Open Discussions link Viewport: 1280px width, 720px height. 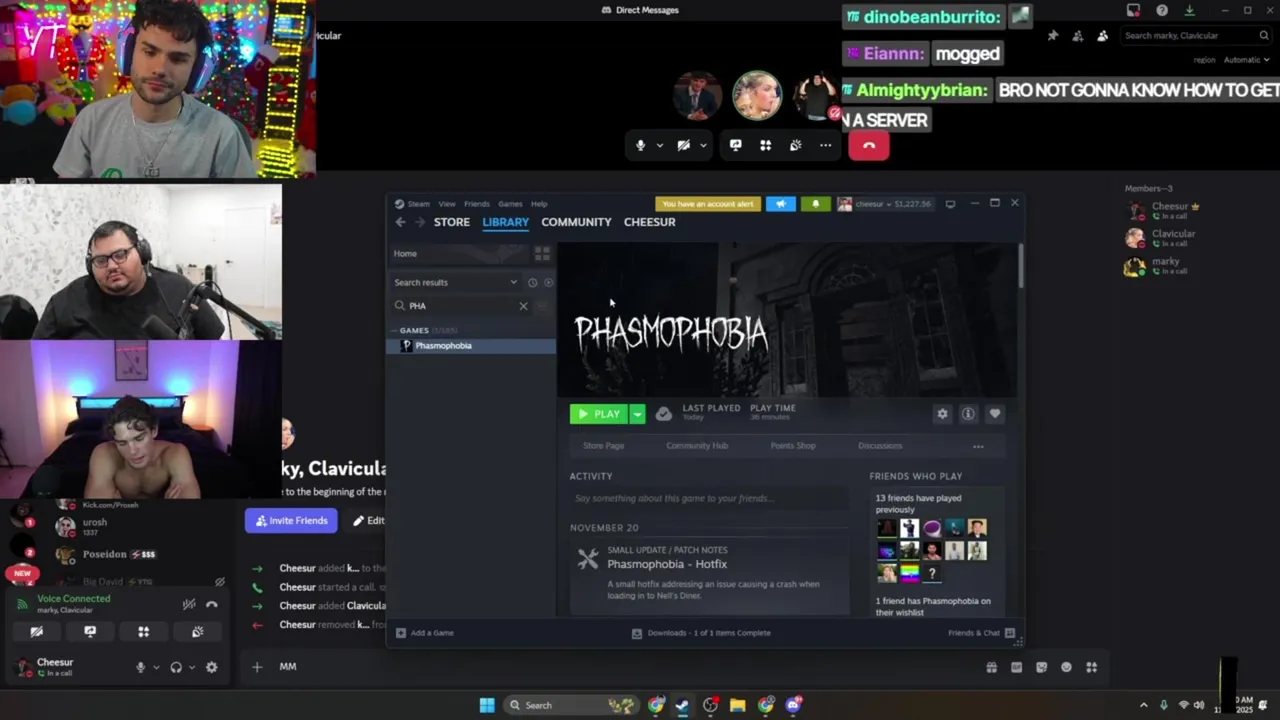pyautogui.click(x=880, y=446)
